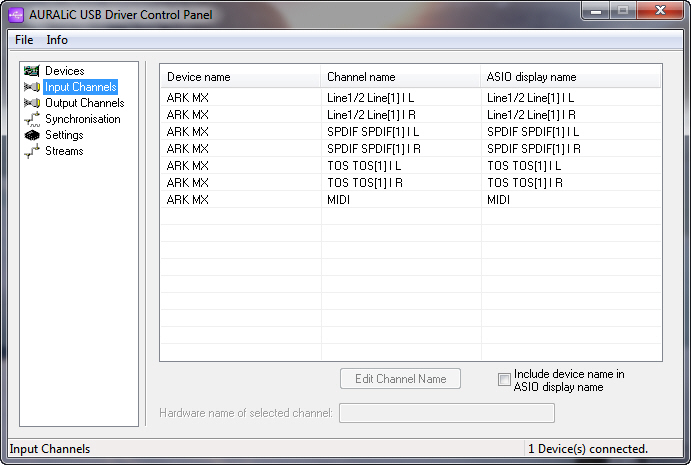The height and width of the screenshot is (465, 691).
Task: Click the Devices circuit board icon
Action: click(x=32, y=71)
